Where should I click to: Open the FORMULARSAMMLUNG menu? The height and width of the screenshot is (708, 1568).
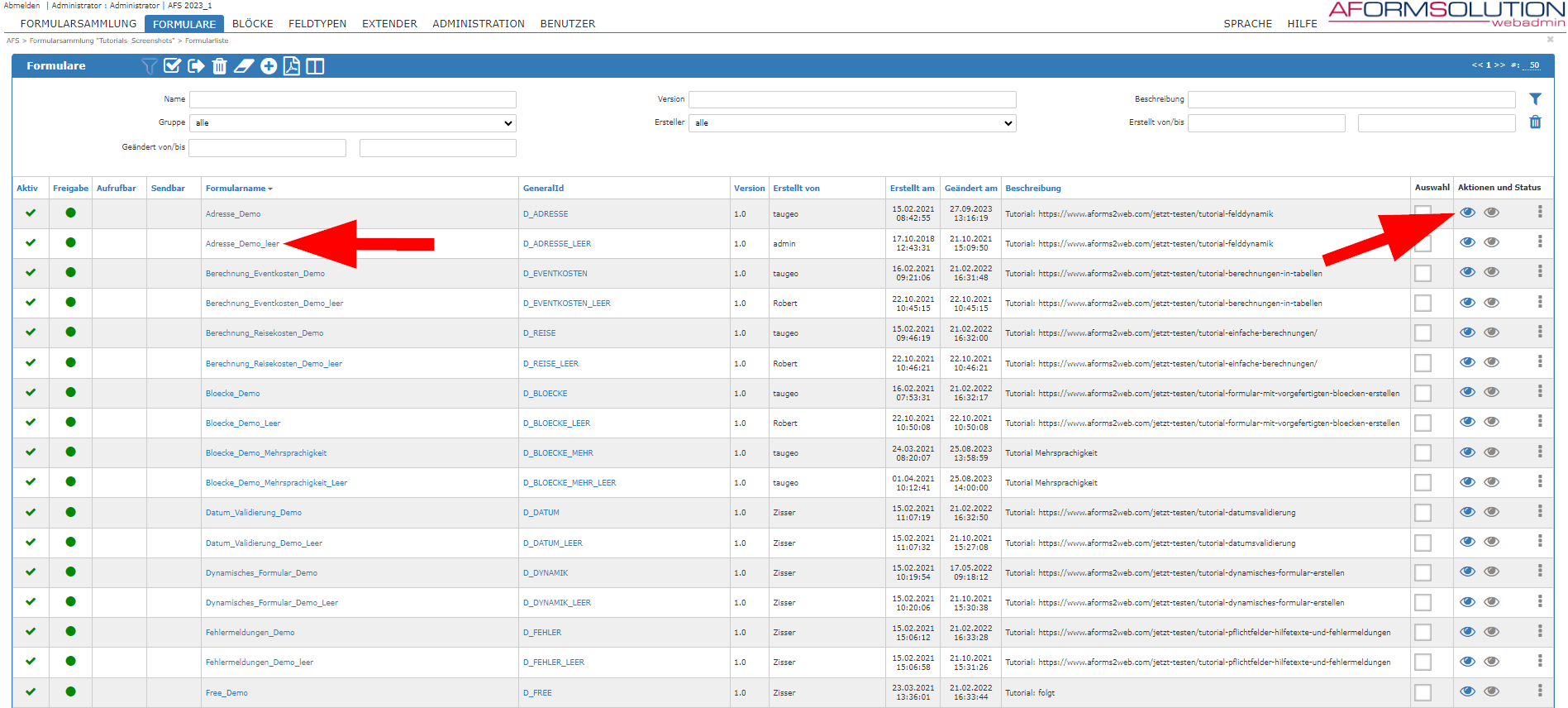tap(79, 24)
